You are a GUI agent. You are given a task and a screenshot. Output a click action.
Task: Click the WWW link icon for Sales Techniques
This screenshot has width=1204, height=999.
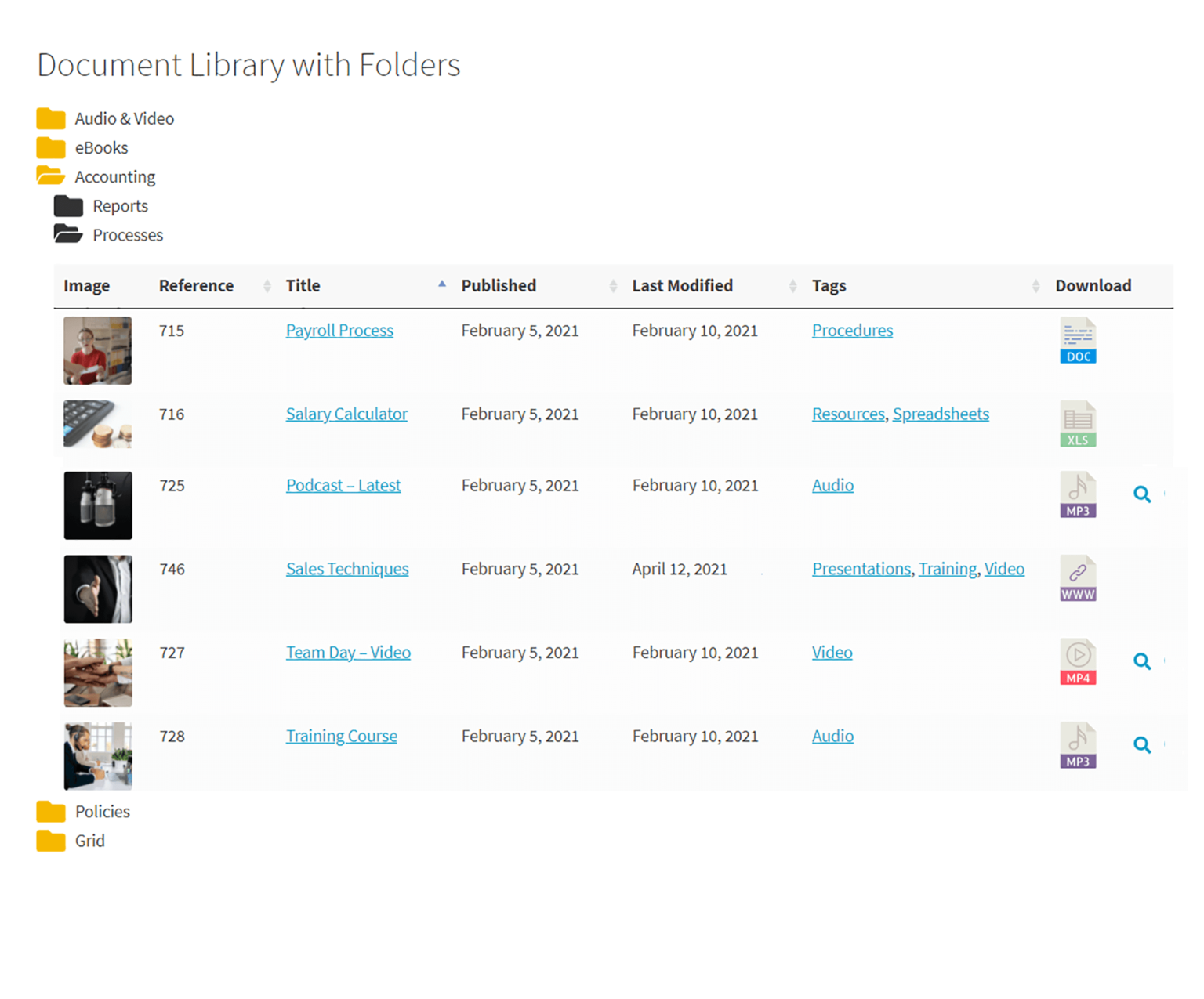[x=1078, y=578]
